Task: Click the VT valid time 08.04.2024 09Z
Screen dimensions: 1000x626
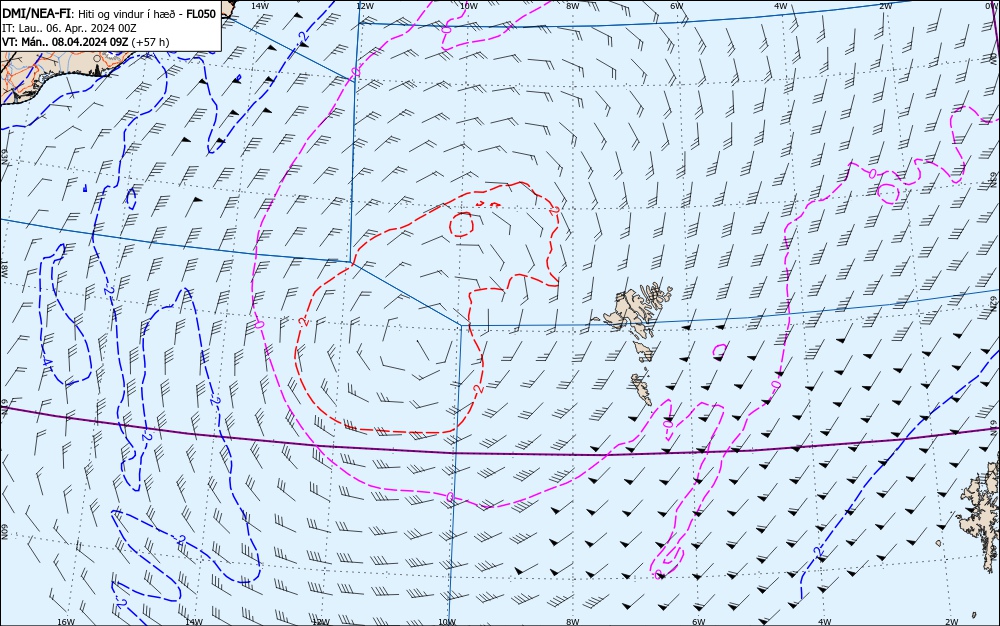Action: 65,42
